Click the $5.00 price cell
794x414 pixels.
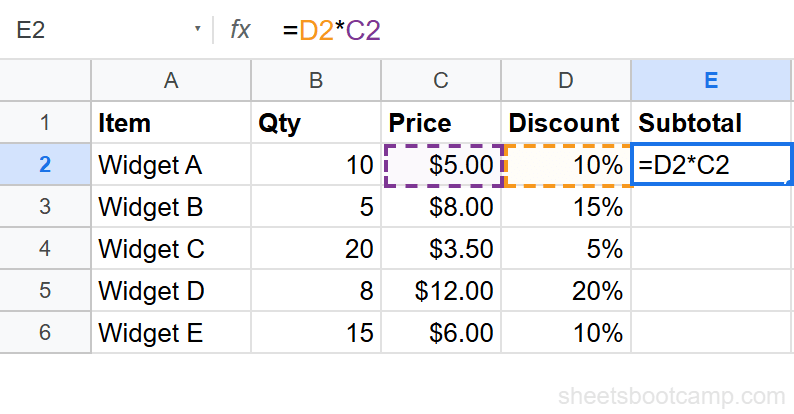coord(443,165)
